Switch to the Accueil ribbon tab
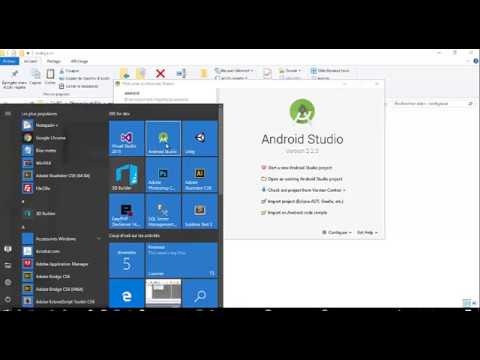 31,61
